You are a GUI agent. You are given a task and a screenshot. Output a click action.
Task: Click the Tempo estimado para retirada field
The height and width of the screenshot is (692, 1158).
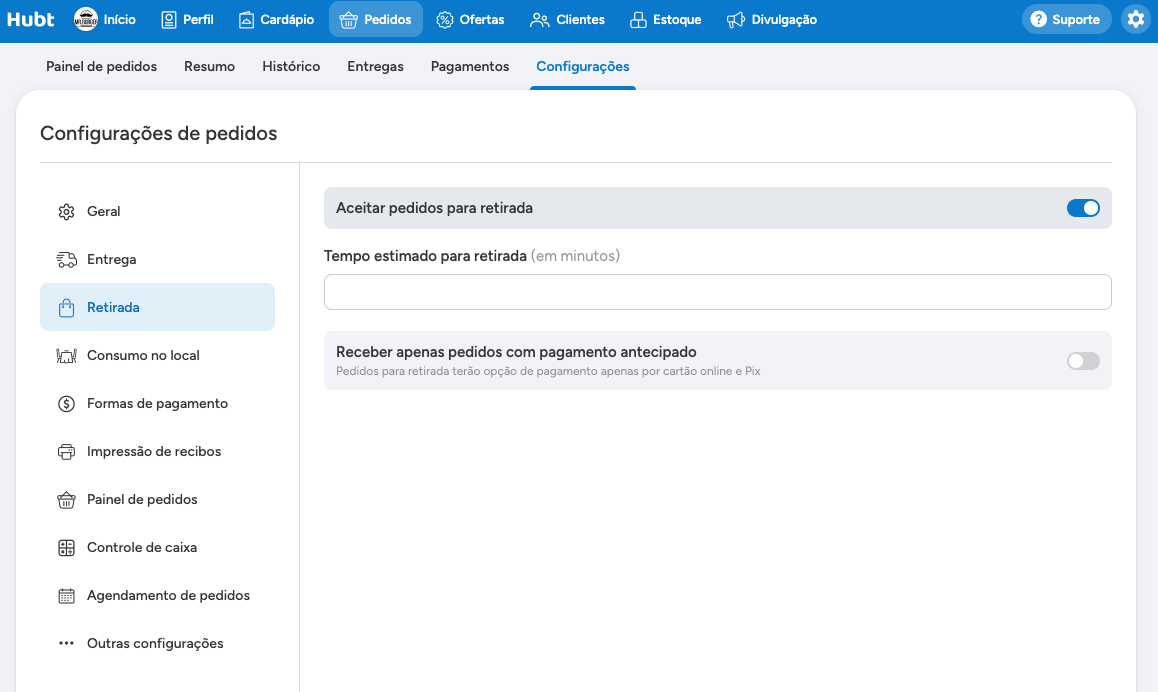(717, 292)
